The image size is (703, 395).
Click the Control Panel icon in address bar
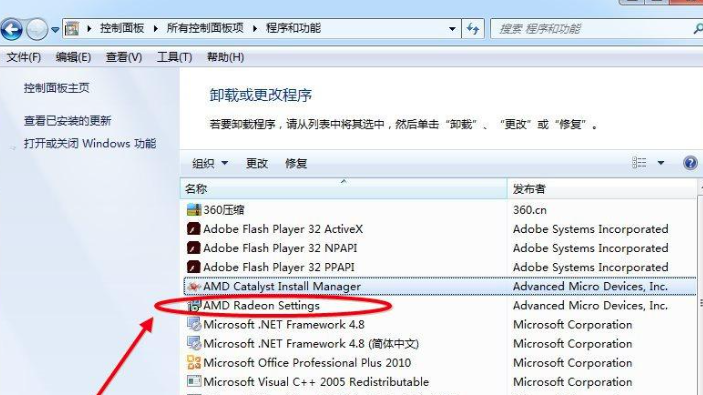72,29
